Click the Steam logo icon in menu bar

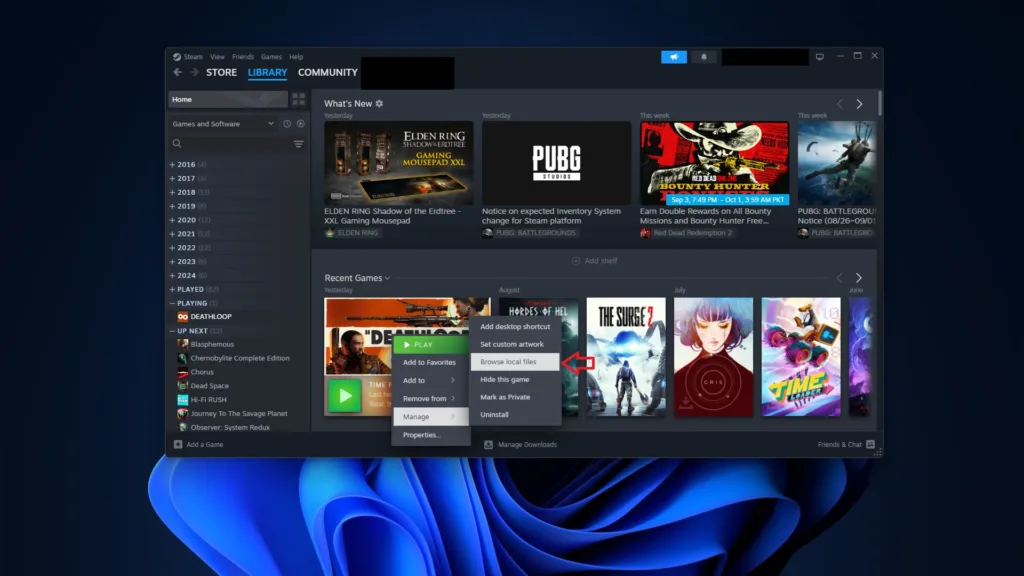177,57
